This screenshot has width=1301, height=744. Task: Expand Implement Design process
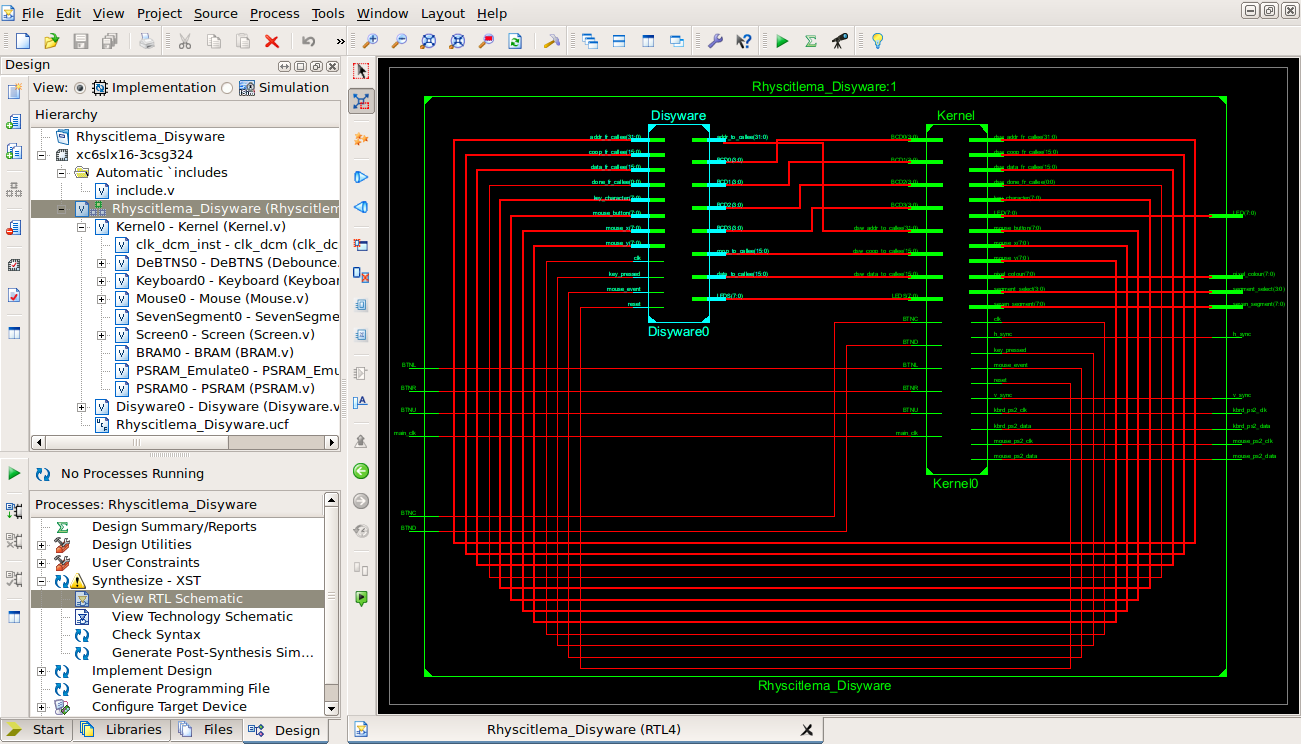tap(42, 671)
